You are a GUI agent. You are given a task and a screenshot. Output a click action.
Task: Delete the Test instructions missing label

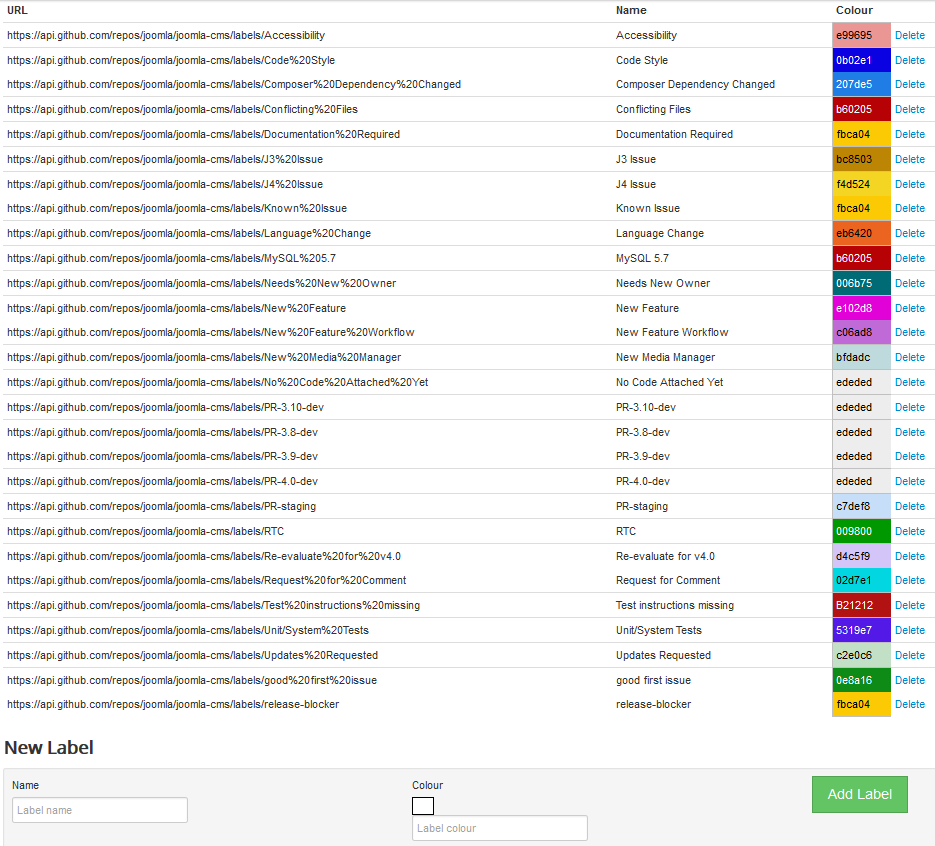click(x=909, y=605)
